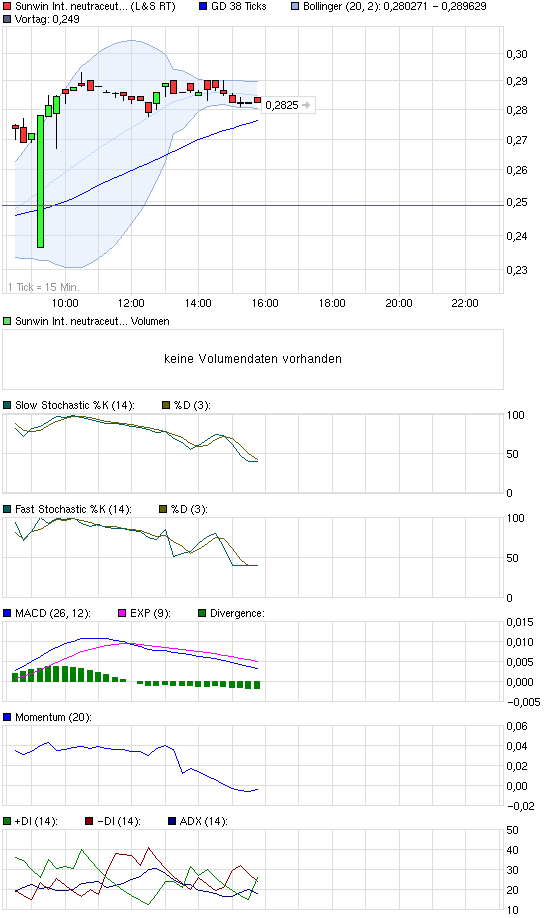Click the green +DI (14) swatch

coord(7,821)
